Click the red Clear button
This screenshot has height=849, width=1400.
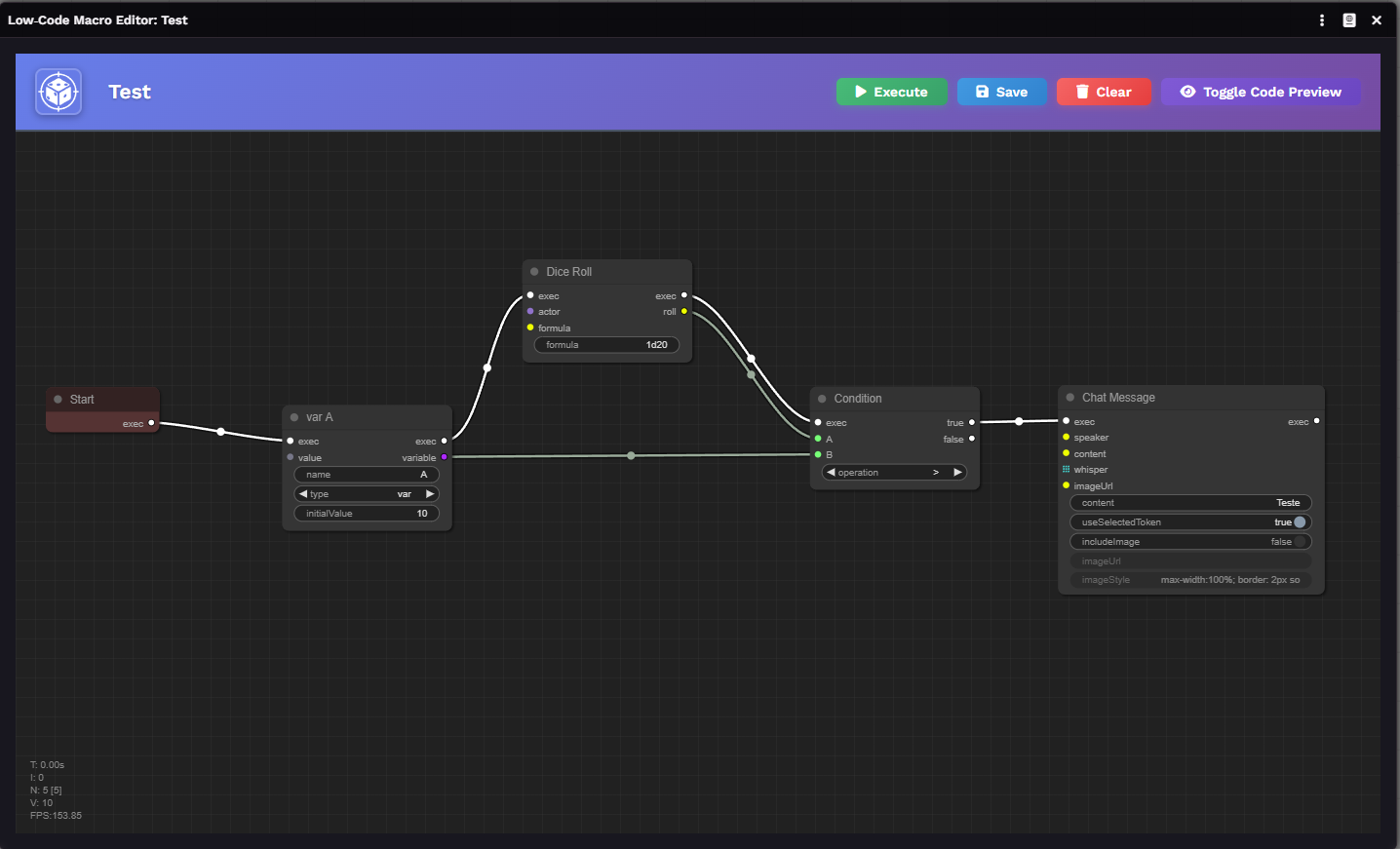click(1104, 92)
